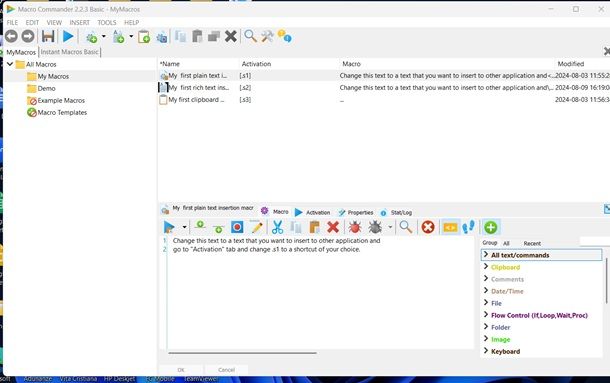Open the FILE menu

click(12, 23)
